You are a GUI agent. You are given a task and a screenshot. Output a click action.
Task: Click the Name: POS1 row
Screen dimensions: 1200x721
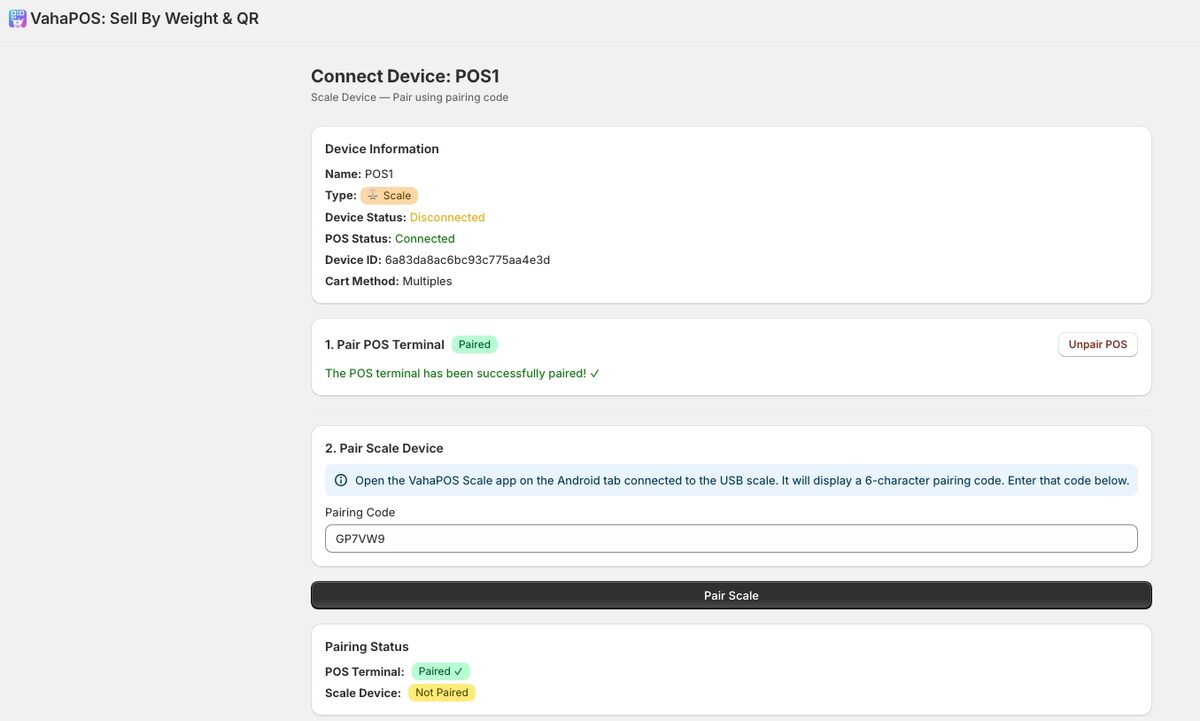click(x=359, y=174)
